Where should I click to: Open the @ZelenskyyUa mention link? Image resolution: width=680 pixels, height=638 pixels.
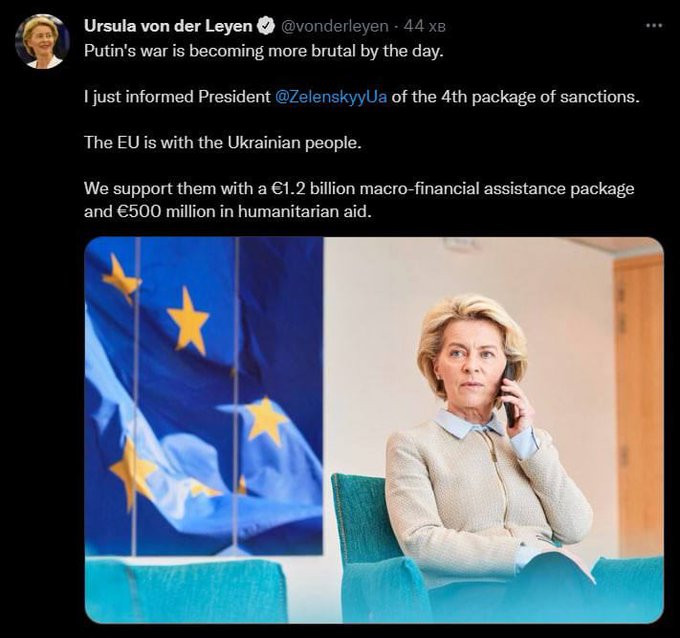[x=331, y=96]
